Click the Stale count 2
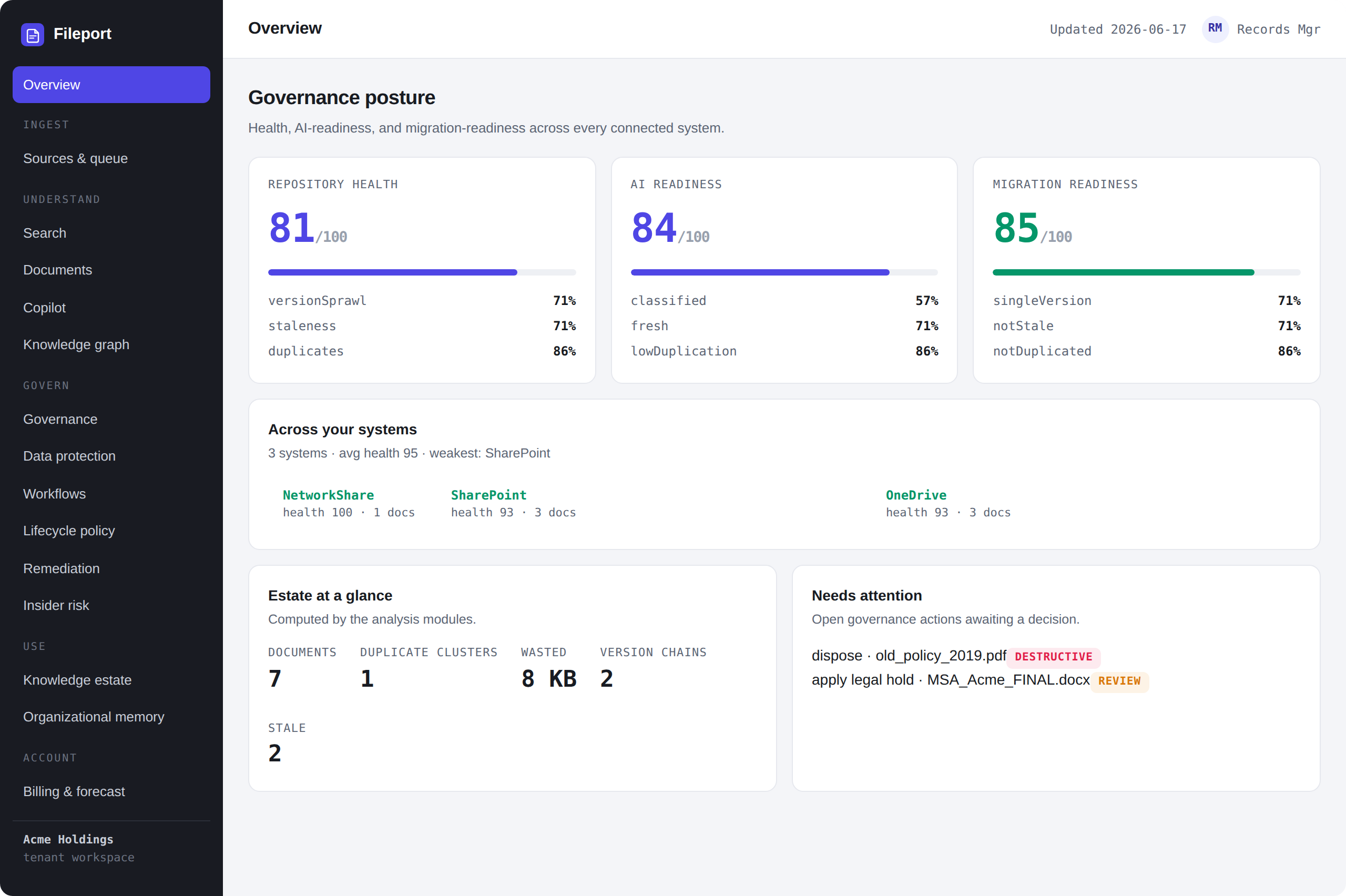The width and height of the screenshot is (1346, 896). tap(275, 754)
